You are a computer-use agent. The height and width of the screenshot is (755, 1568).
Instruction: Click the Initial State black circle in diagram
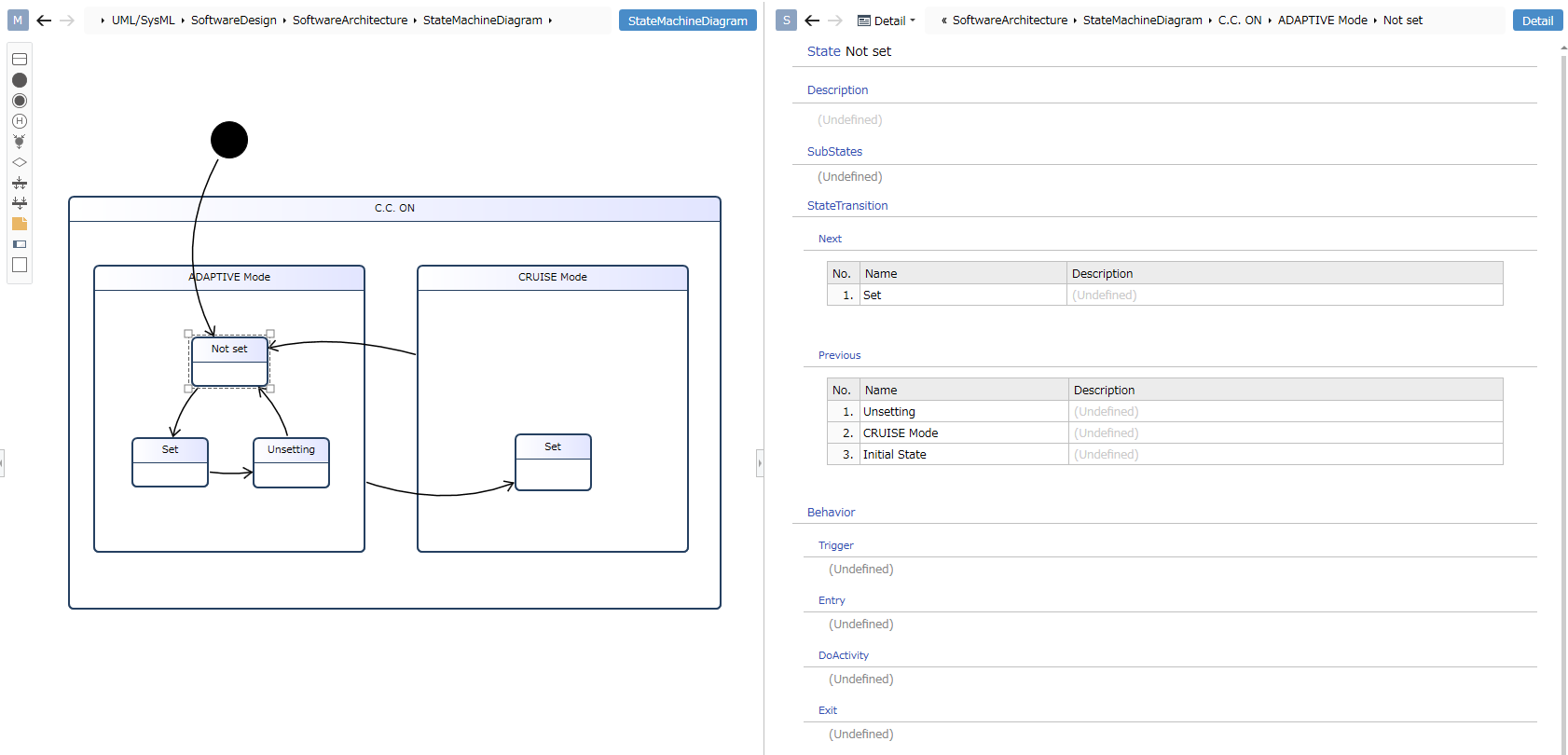tap(229, 140)
